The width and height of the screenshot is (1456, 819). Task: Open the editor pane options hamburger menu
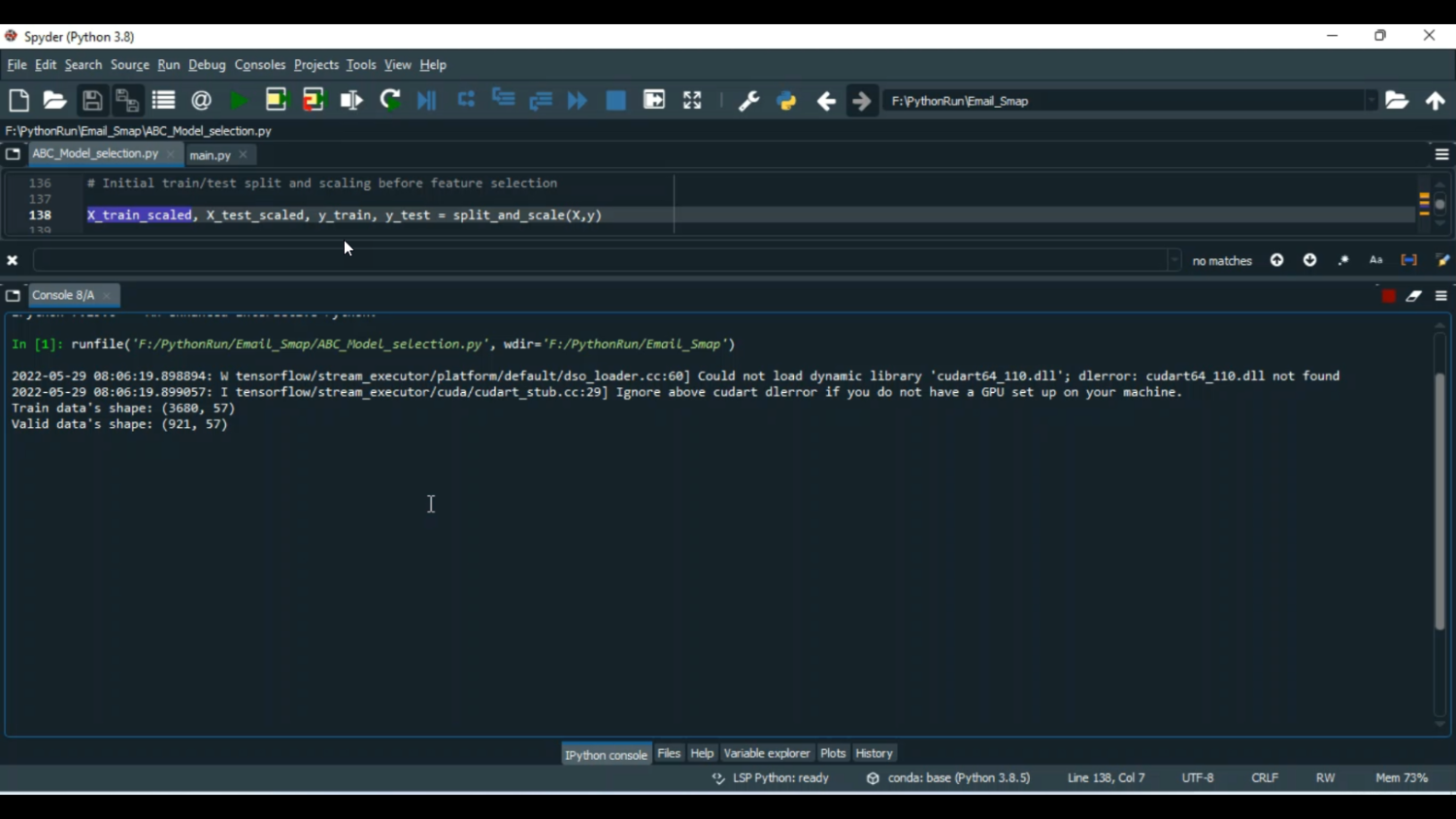1441,155
